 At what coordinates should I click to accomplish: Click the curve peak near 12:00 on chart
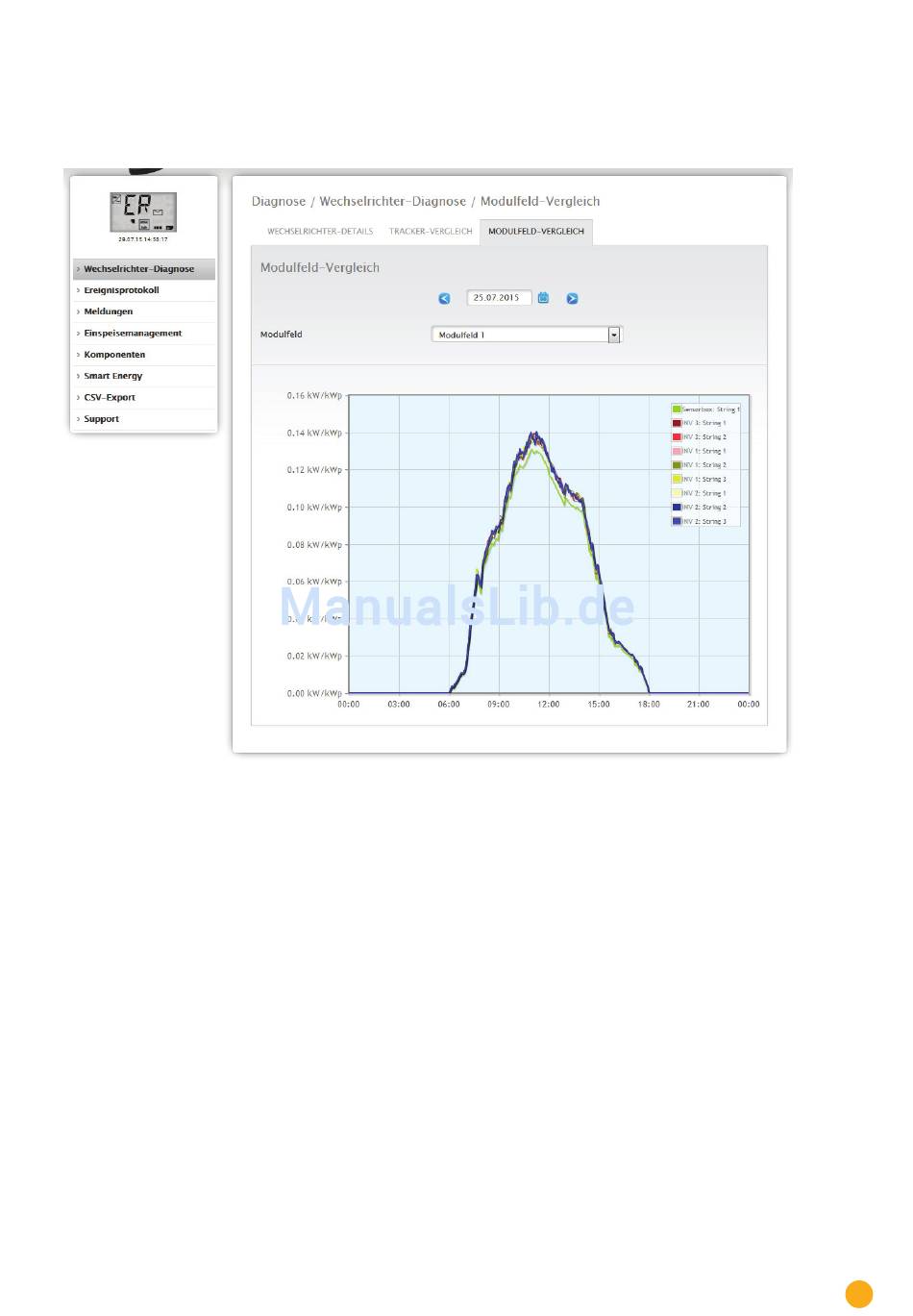coord(535,435)
